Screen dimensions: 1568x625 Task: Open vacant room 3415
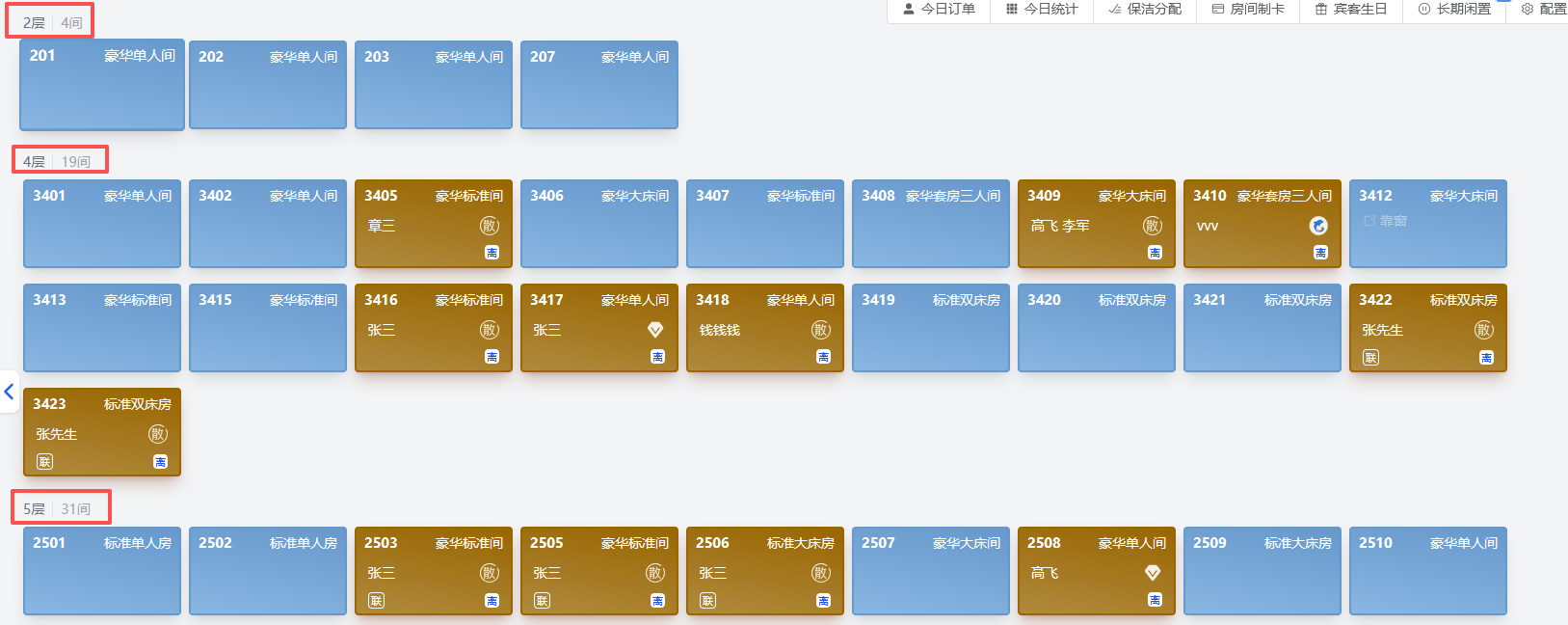tap(268, 328)
